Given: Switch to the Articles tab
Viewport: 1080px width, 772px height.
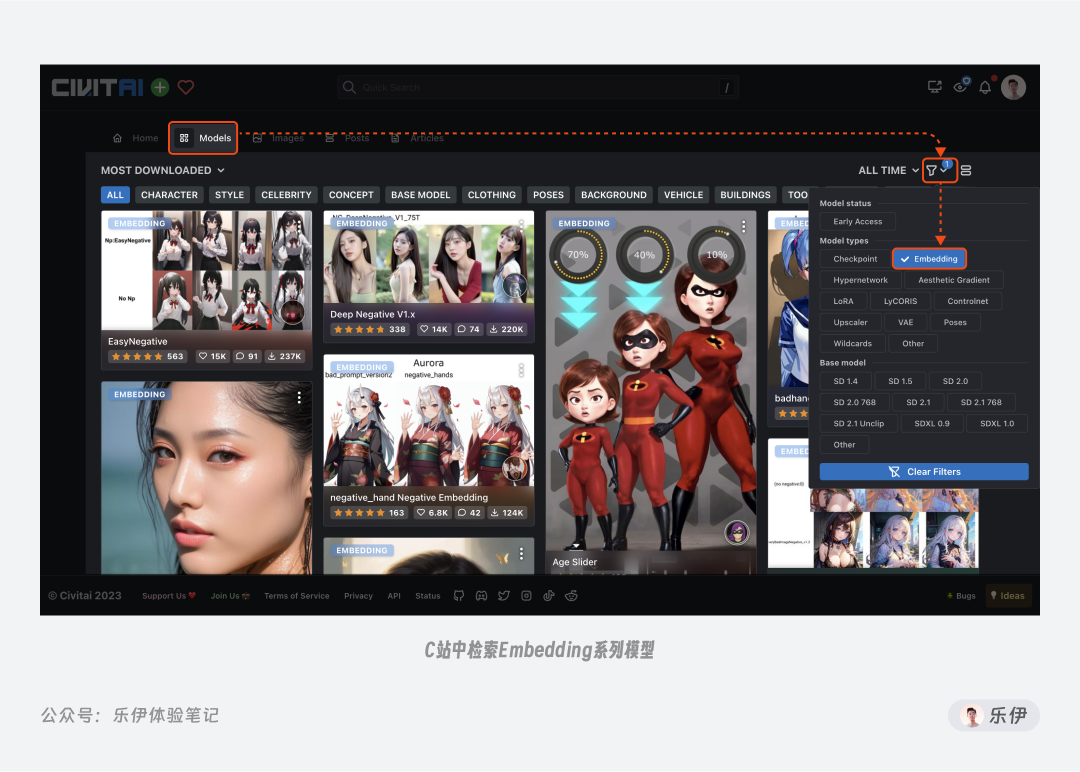Looking at the screenshot, I should coord(417,138).
